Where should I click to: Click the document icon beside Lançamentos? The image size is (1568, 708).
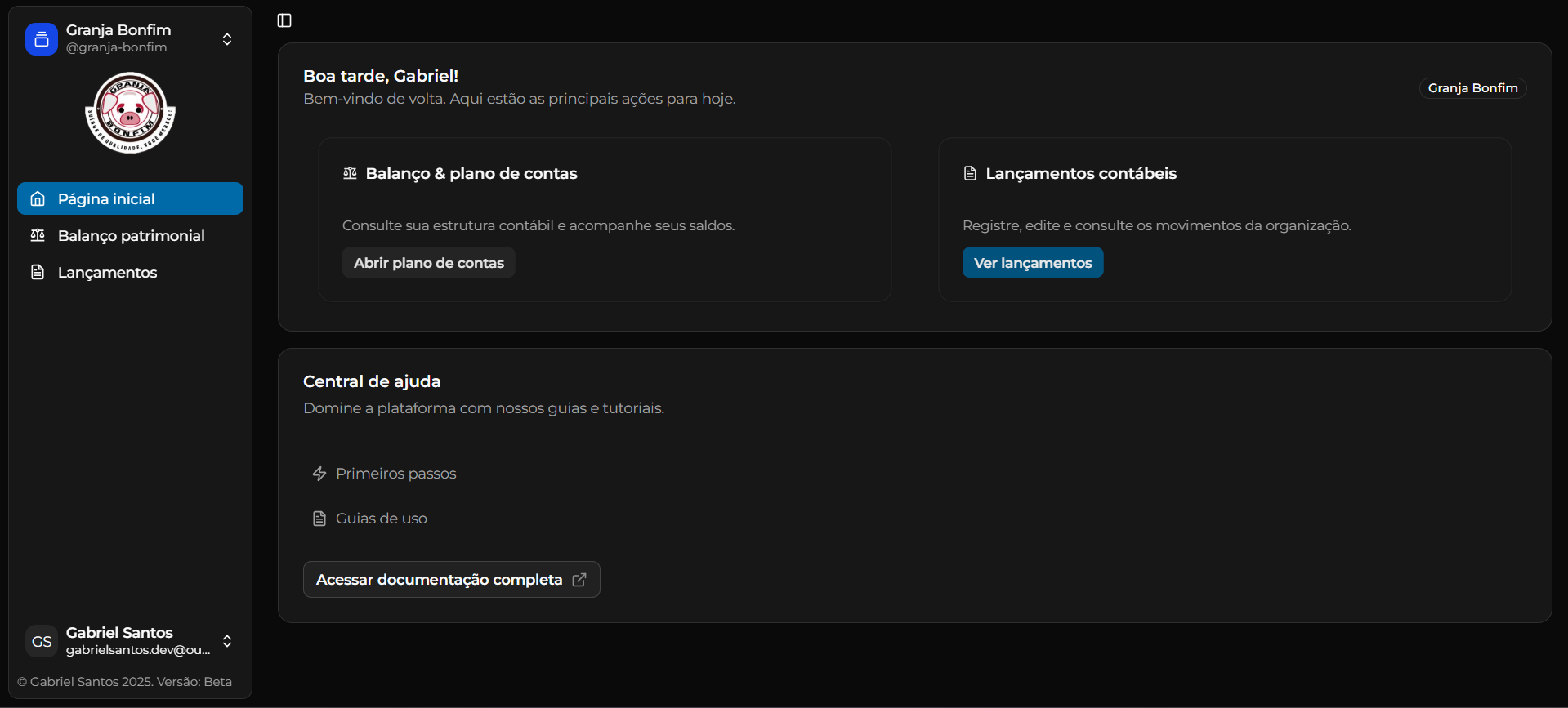click(38, 272)
